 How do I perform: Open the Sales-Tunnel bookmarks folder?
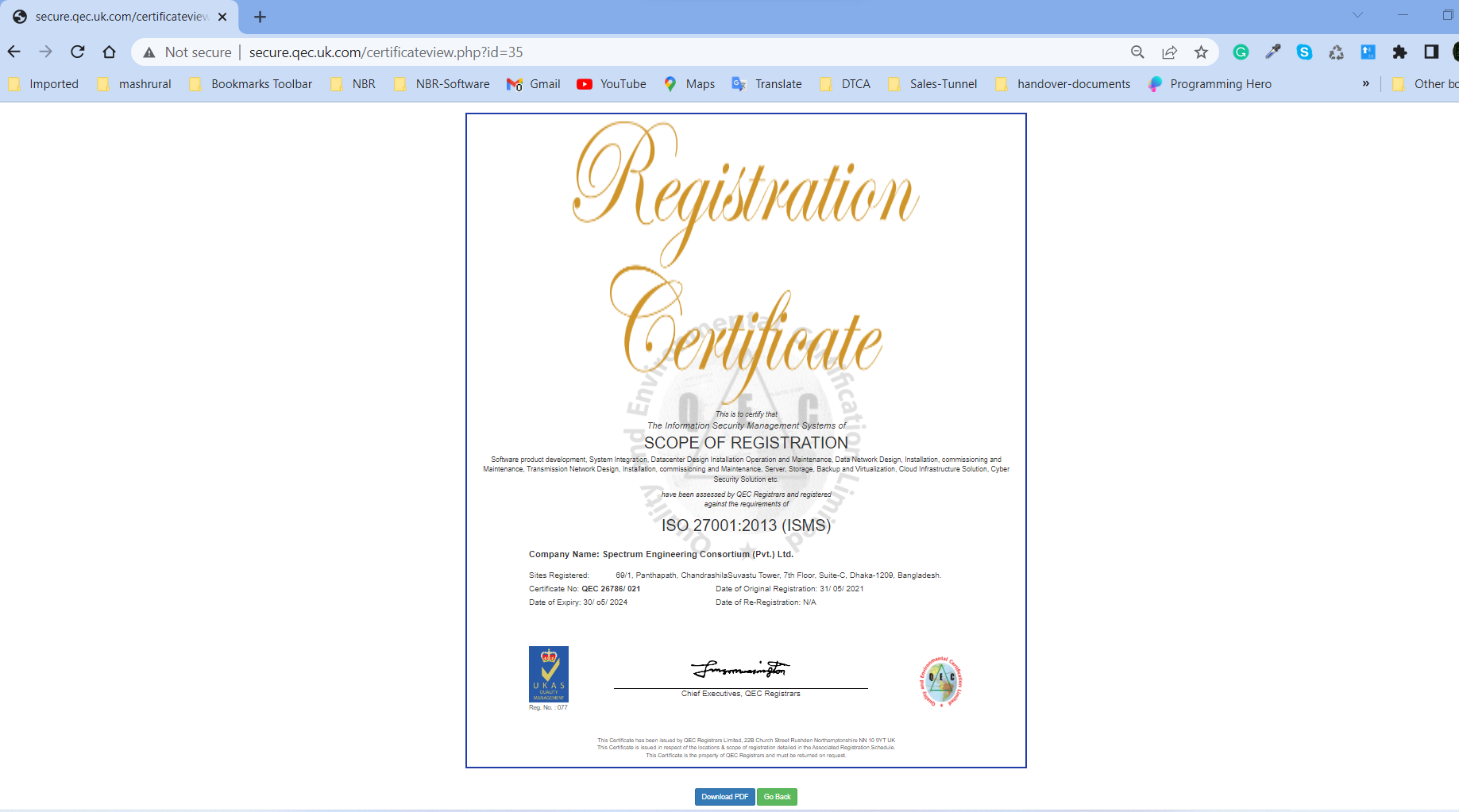tap(933, 84)
